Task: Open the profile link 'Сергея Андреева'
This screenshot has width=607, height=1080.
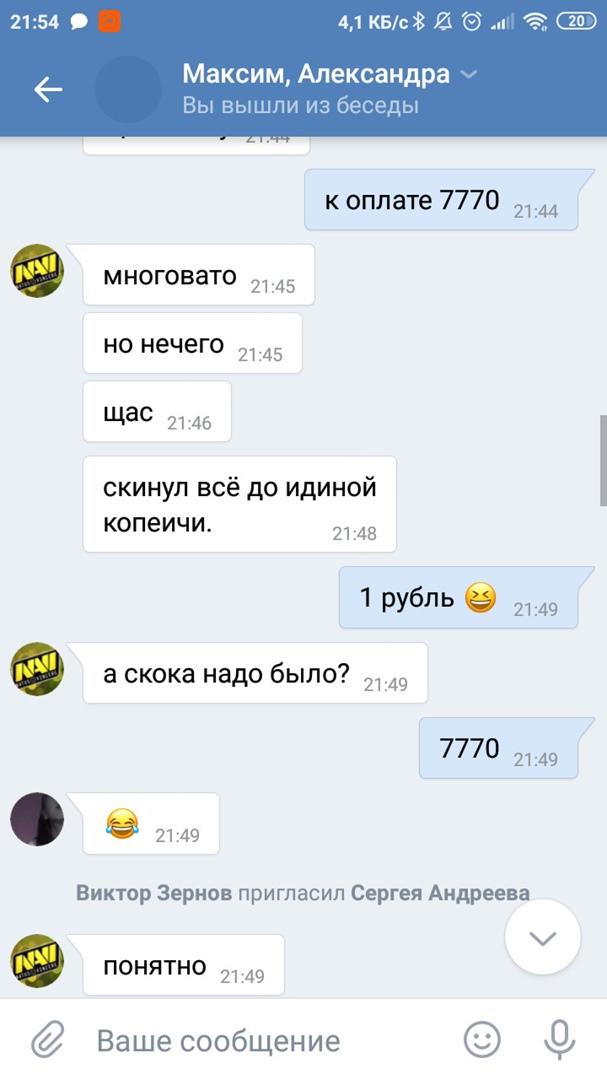Action: 440,893
